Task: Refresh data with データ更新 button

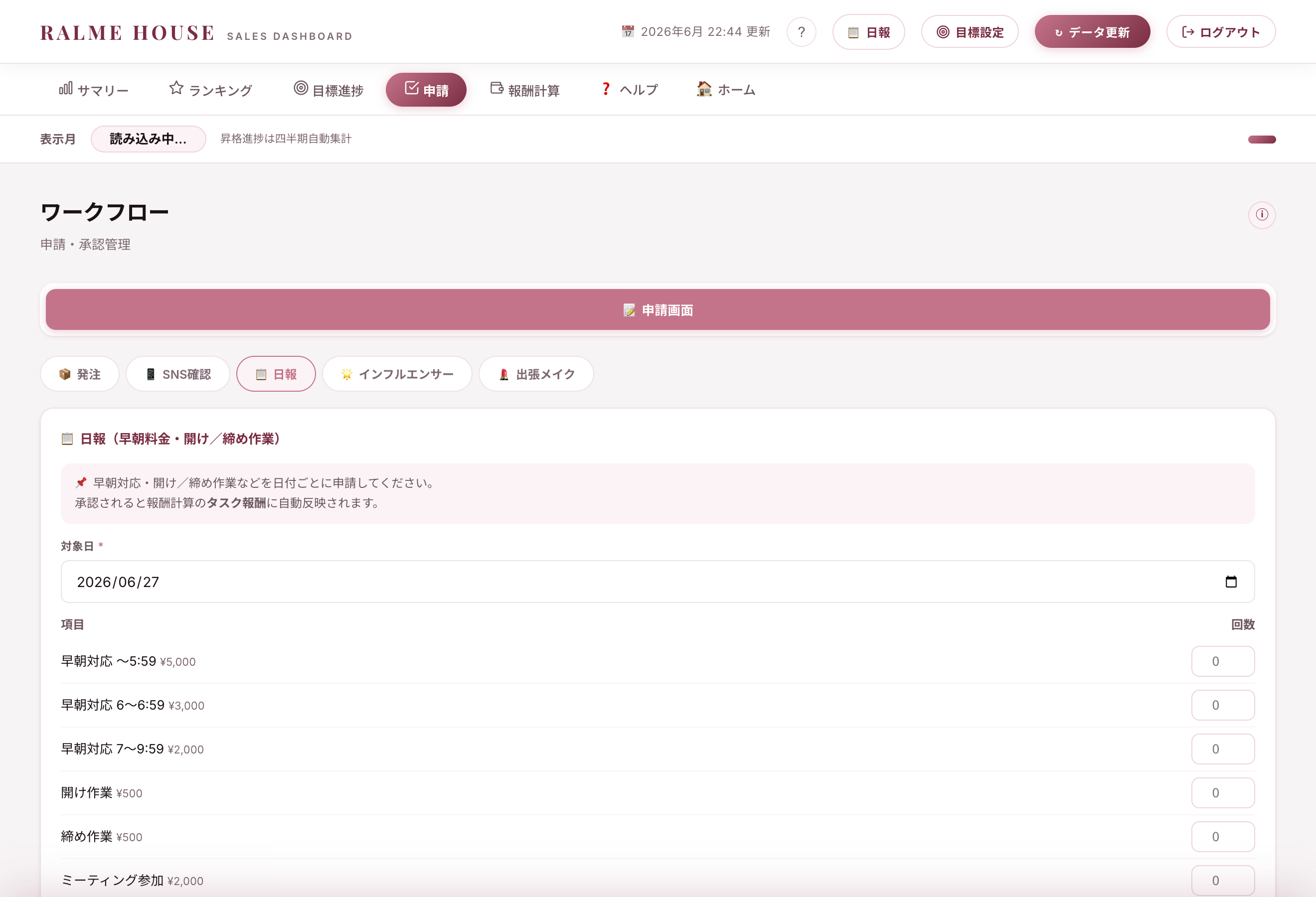Action: 1092,32
